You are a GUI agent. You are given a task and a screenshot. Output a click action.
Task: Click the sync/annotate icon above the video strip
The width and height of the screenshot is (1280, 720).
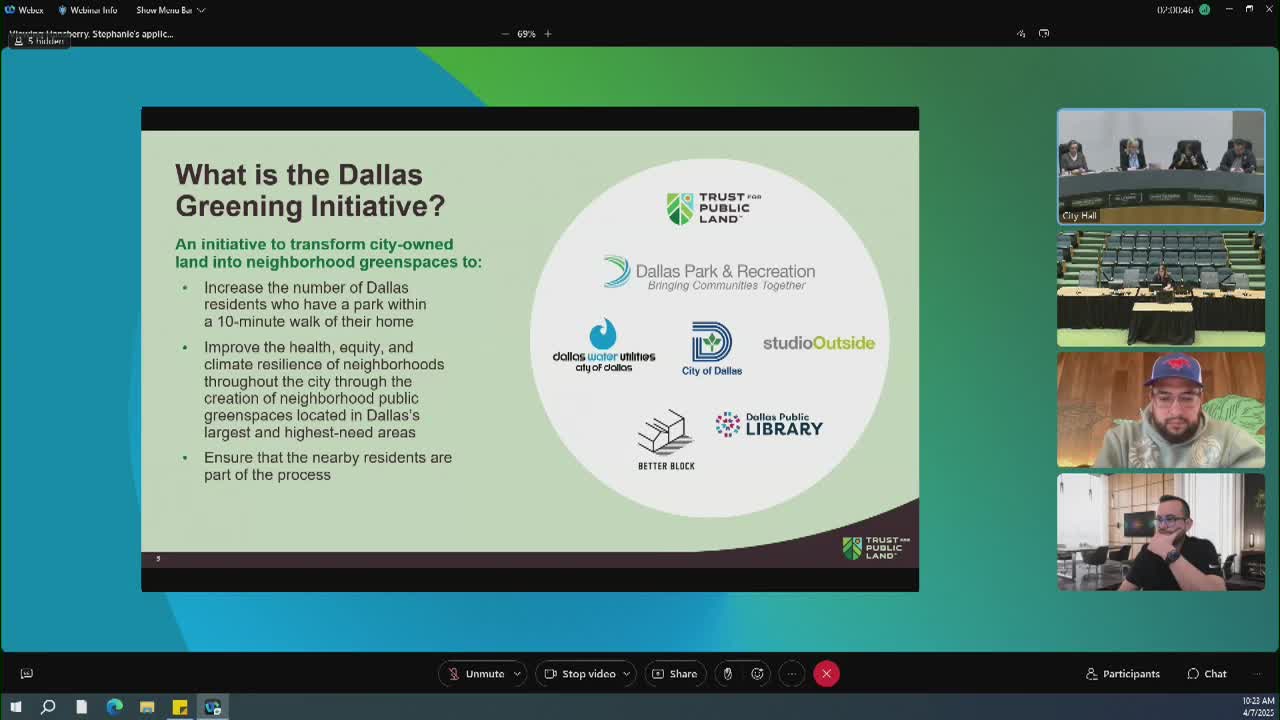1021,34
